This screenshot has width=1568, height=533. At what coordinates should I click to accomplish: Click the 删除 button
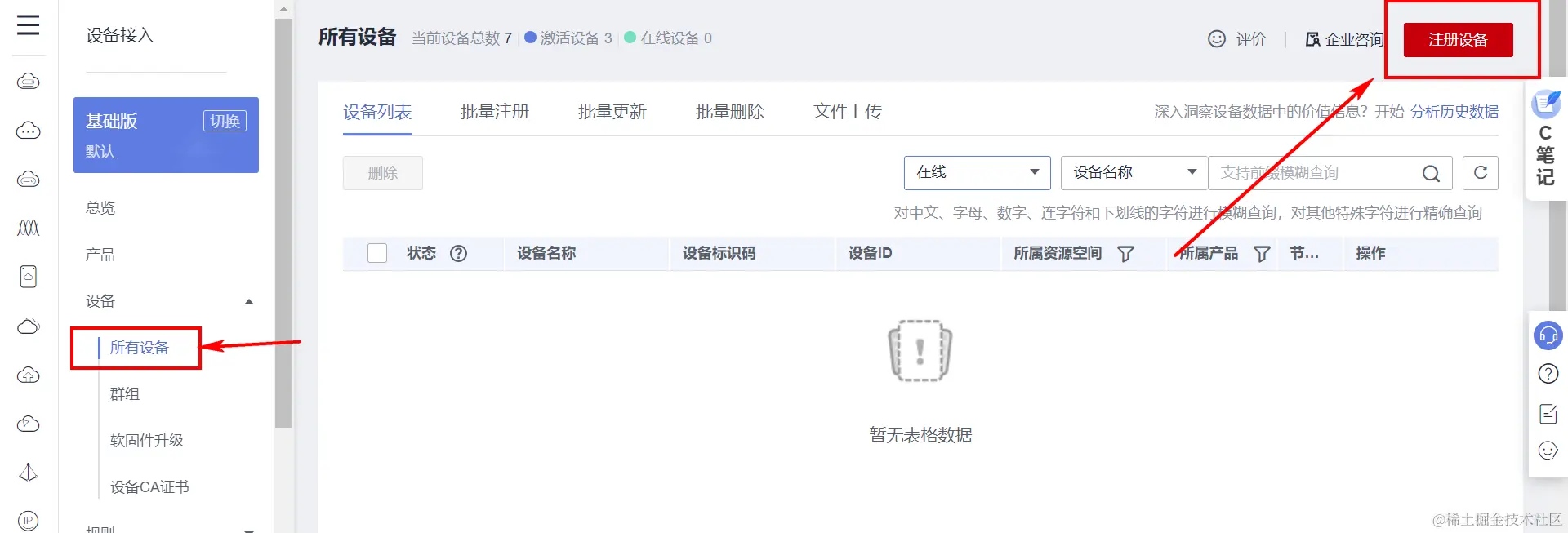point(383,173)
